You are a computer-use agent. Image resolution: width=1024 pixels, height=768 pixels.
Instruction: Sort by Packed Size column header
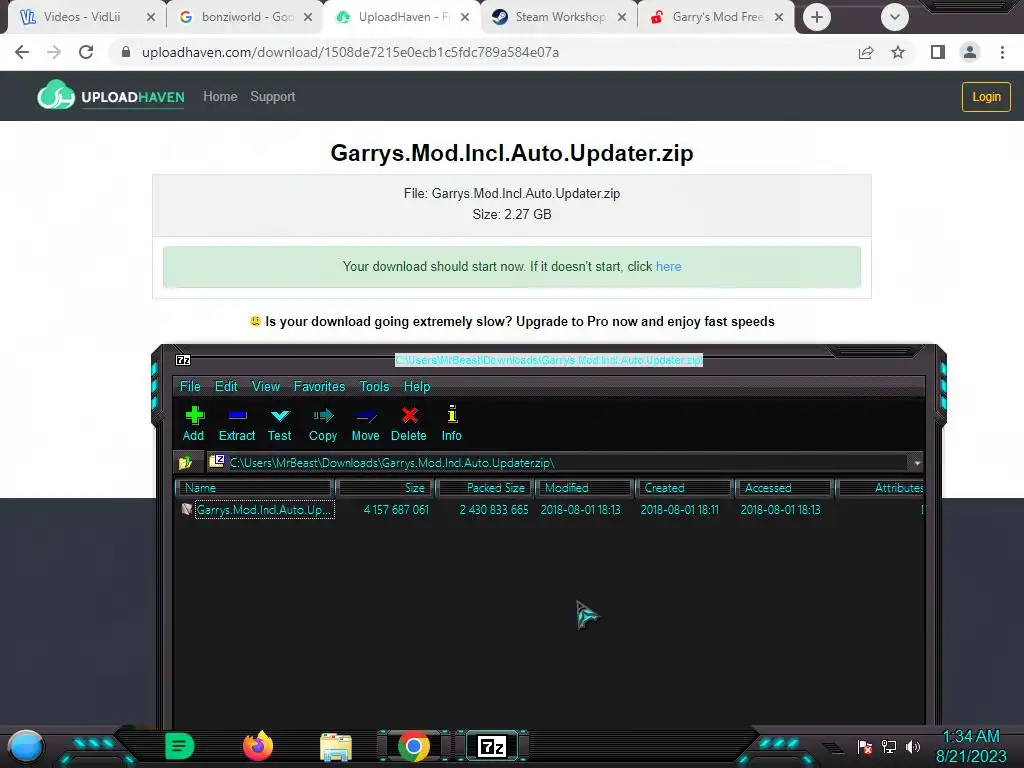click(x=486, y=488)
